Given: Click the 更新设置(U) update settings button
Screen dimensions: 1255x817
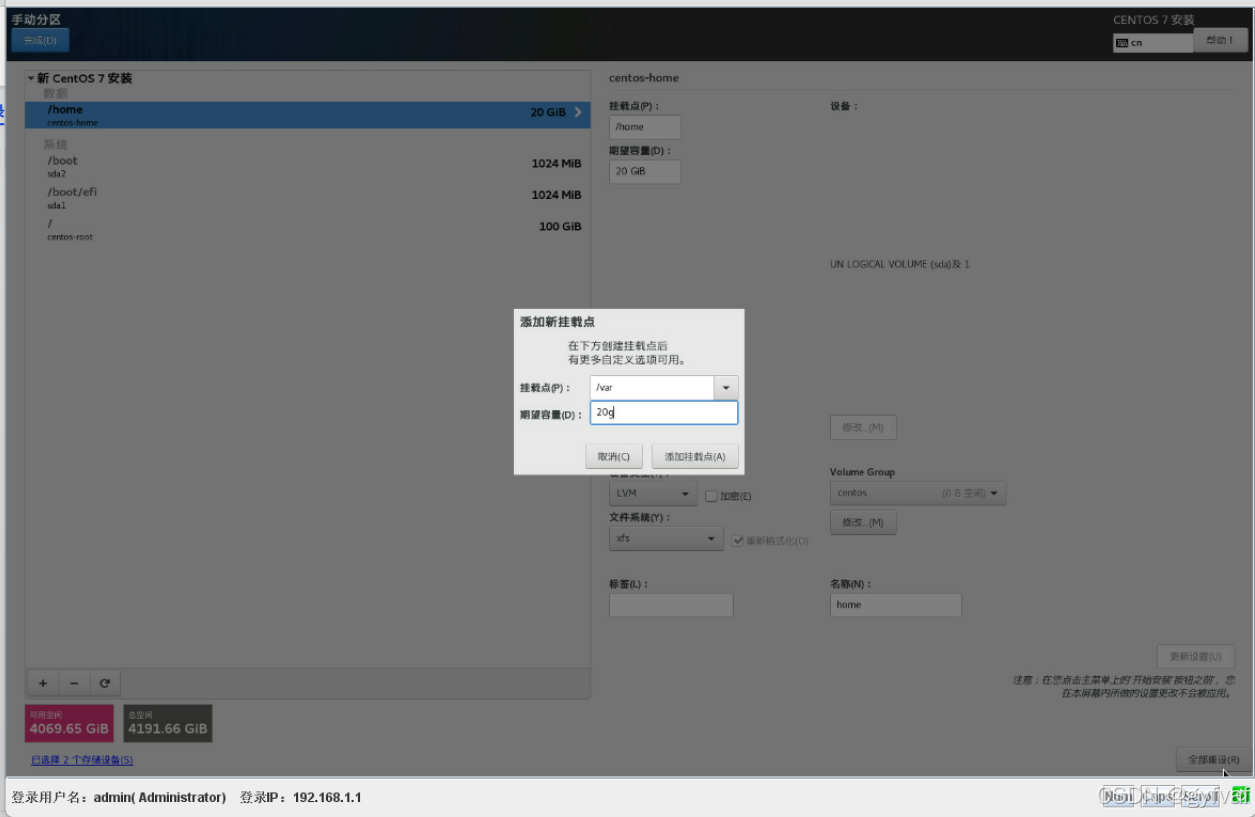Looking at the screenshot, I should (x=1195, y=657).
